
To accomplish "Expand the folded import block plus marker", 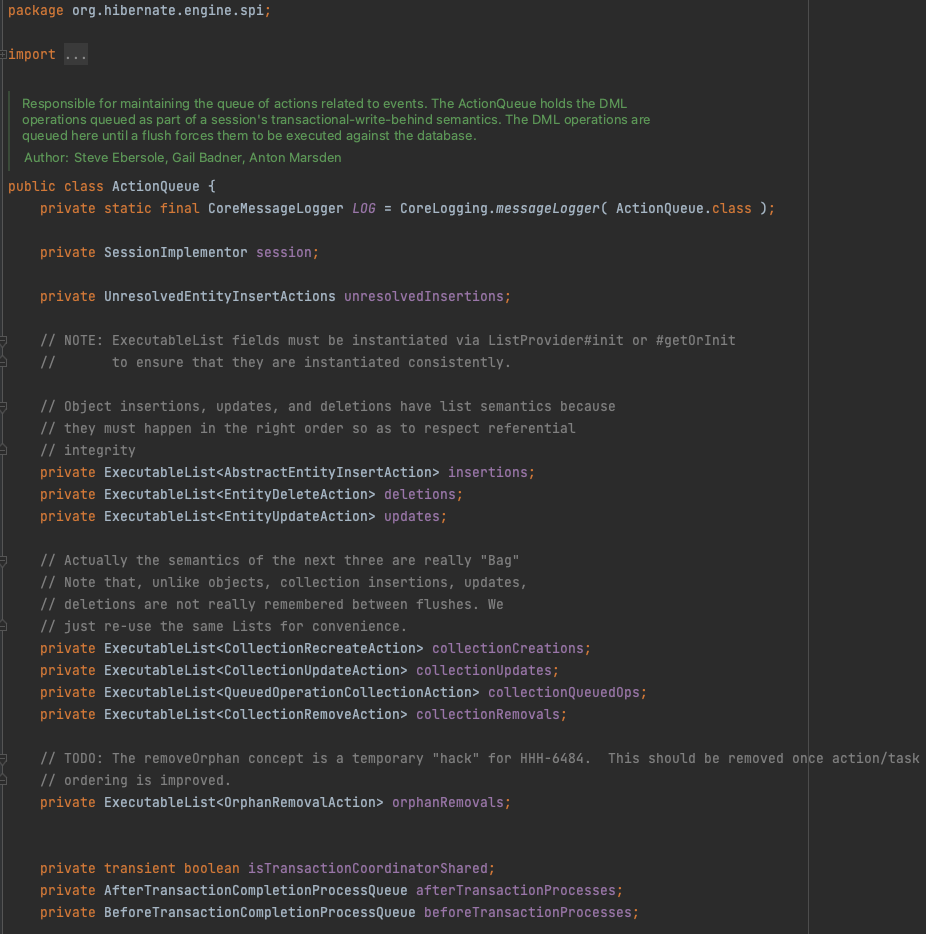I will [x=3, y=55].
